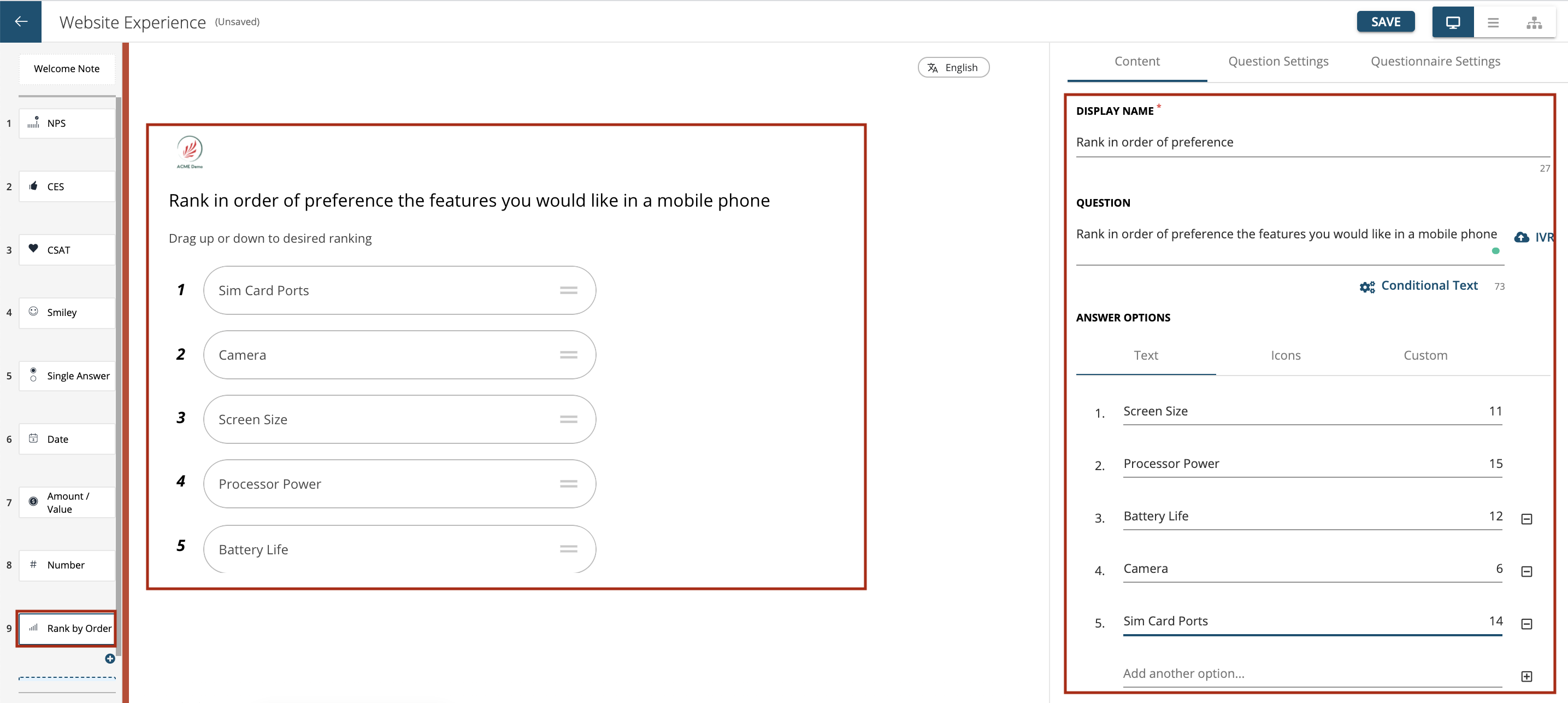The image size is (1568, 703).
Task: Select the Date calendar icon
Action: pos(33,438)
